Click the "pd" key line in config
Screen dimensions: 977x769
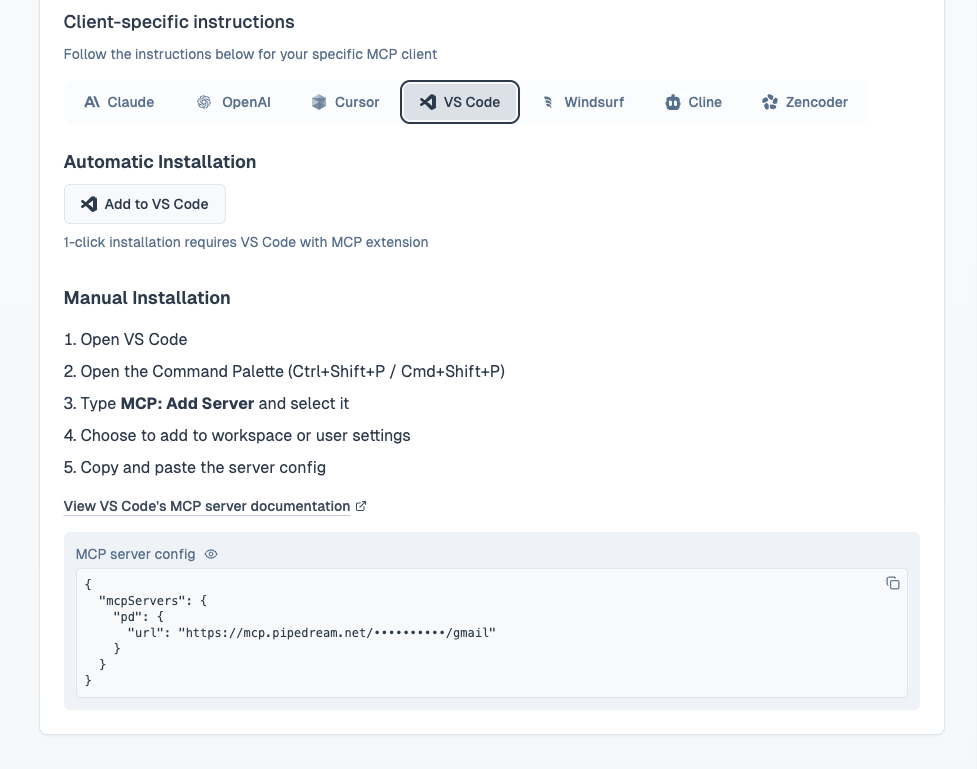coord(138,617)
